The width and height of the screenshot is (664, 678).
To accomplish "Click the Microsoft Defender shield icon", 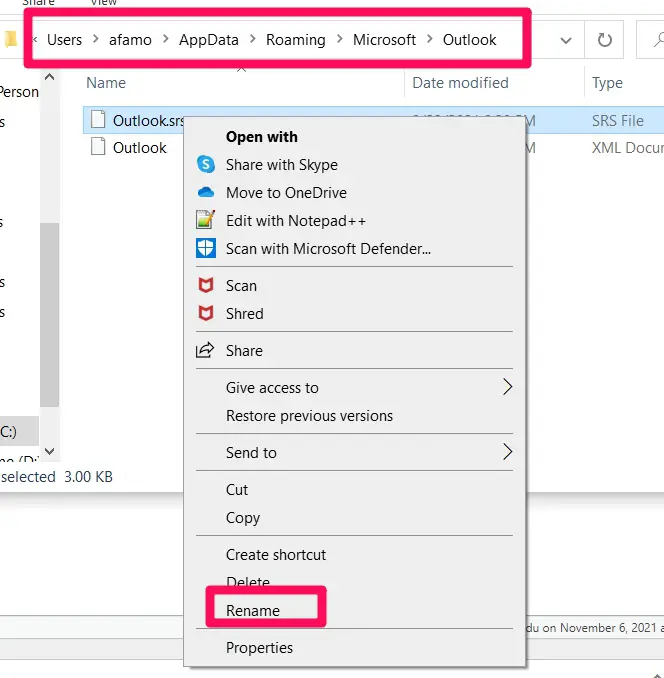I will pos(206,248).
